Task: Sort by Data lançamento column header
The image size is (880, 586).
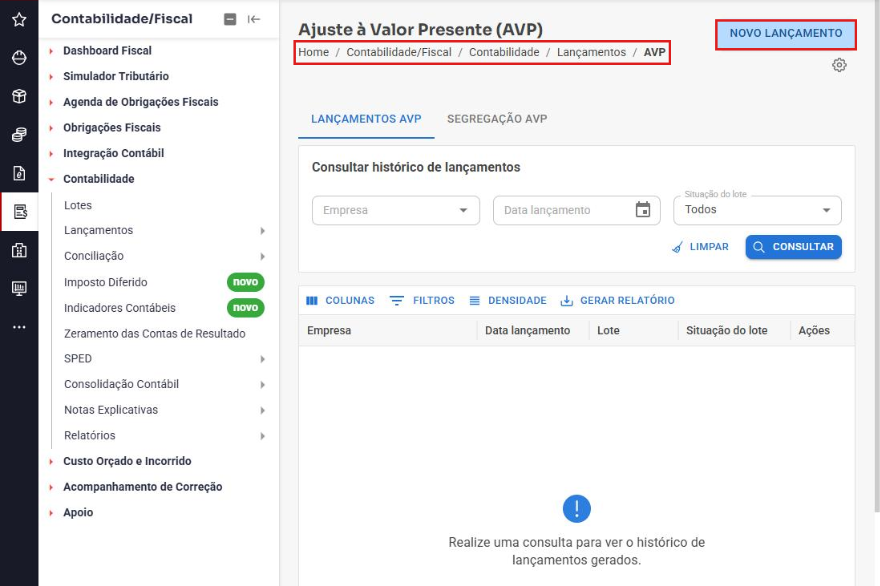Action: [x=533, y=331]
